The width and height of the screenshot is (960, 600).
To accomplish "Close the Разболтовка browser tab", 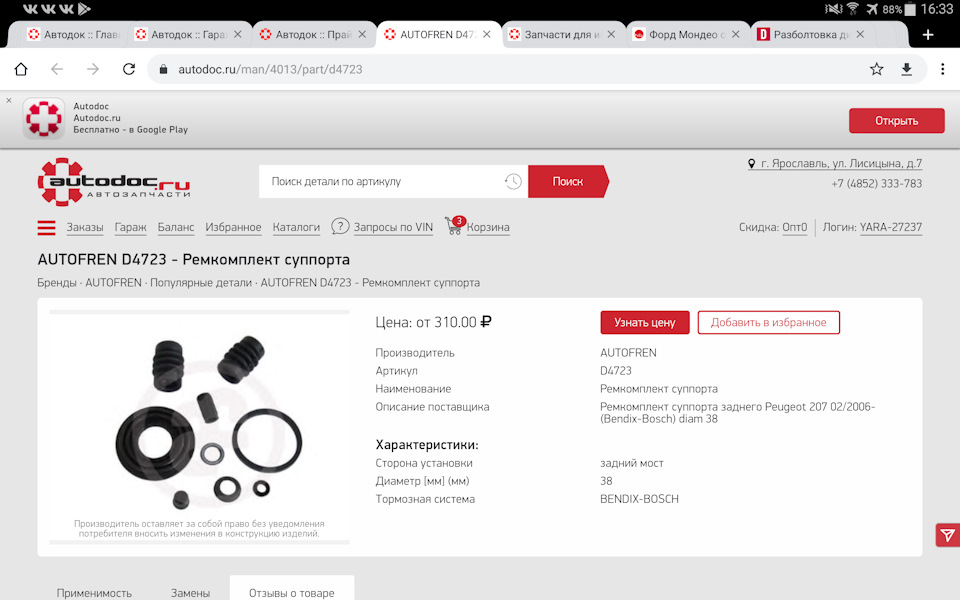I will pyautogui.click(x=860, y=34).
